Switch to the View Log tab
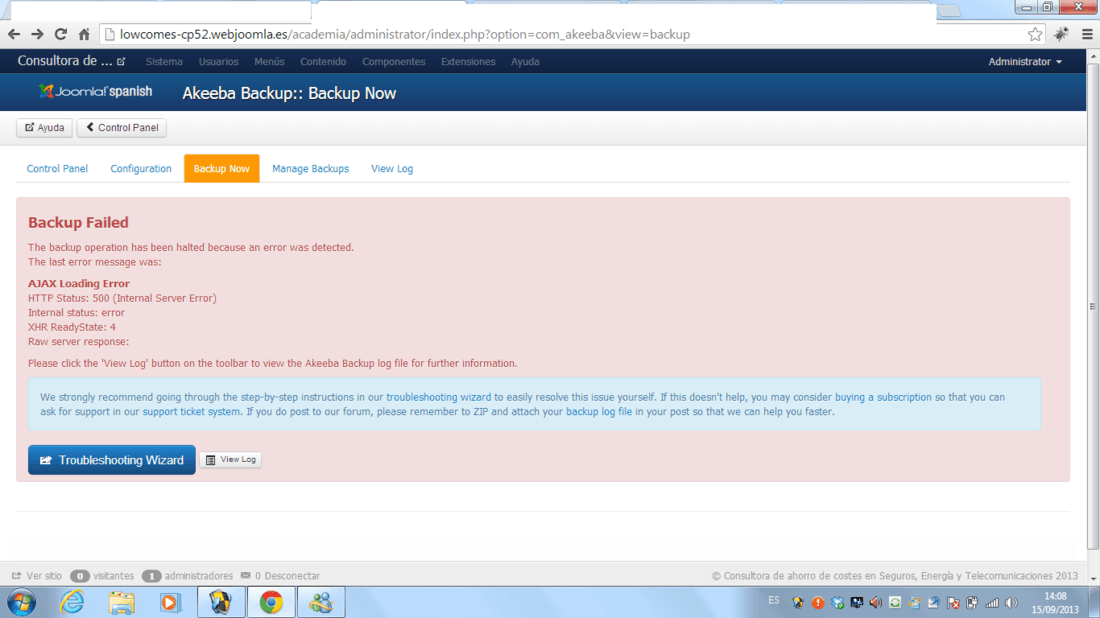This screenshot has width=1100, height=618. coord(391,168)
